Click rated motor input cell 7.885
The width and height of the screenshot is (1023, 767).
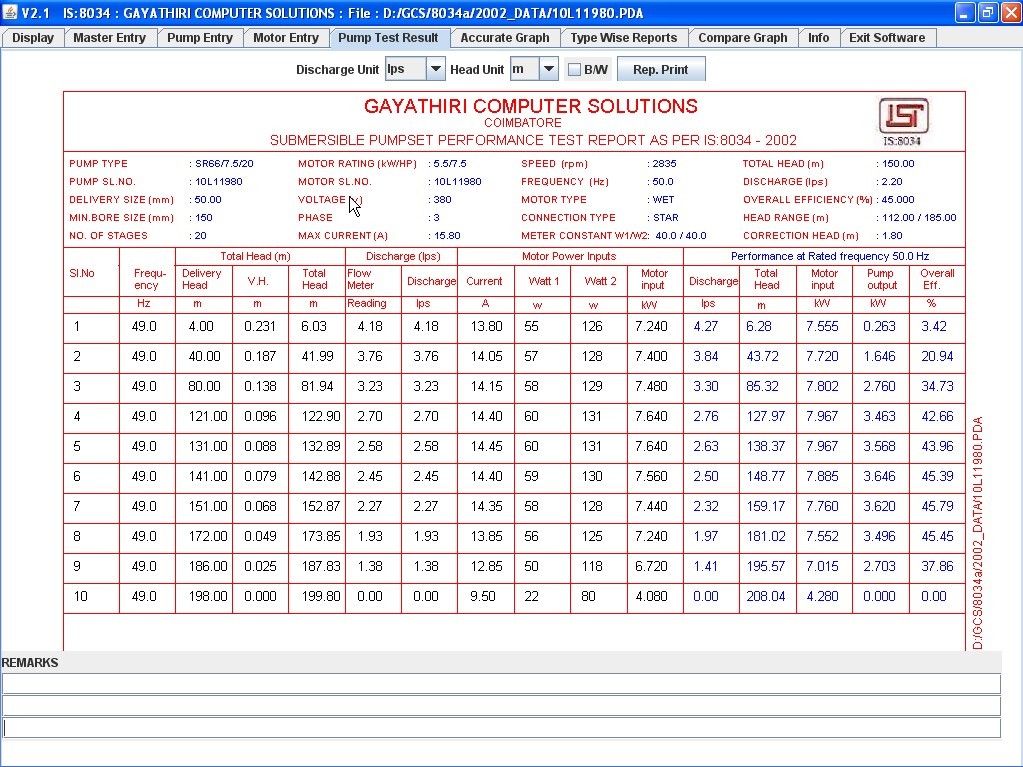[822, 476]
